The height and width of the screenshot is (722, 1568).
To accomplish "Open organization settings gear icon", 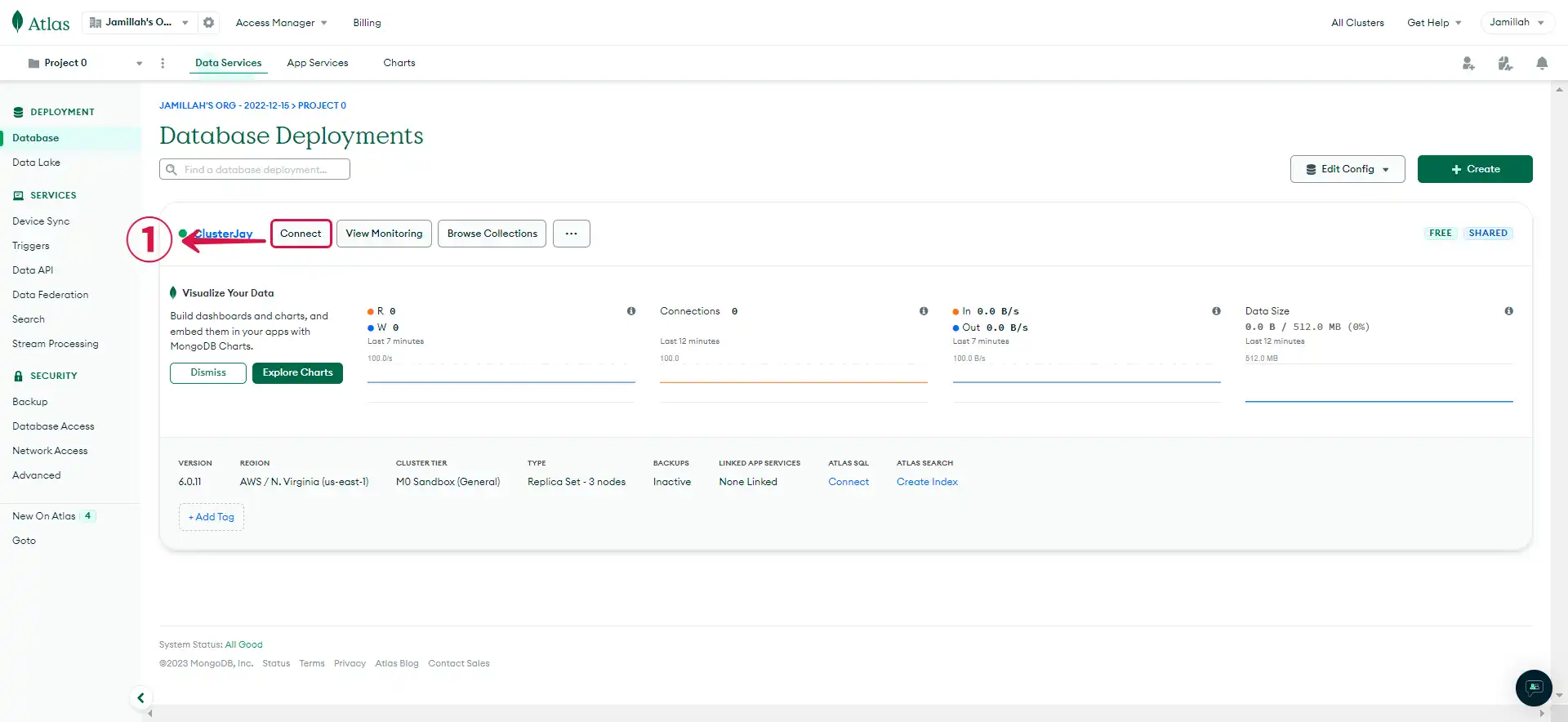I will 209,23.
